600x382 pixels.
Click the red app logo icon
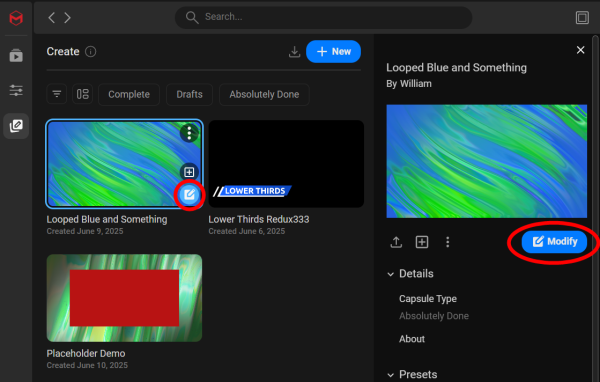16,18
